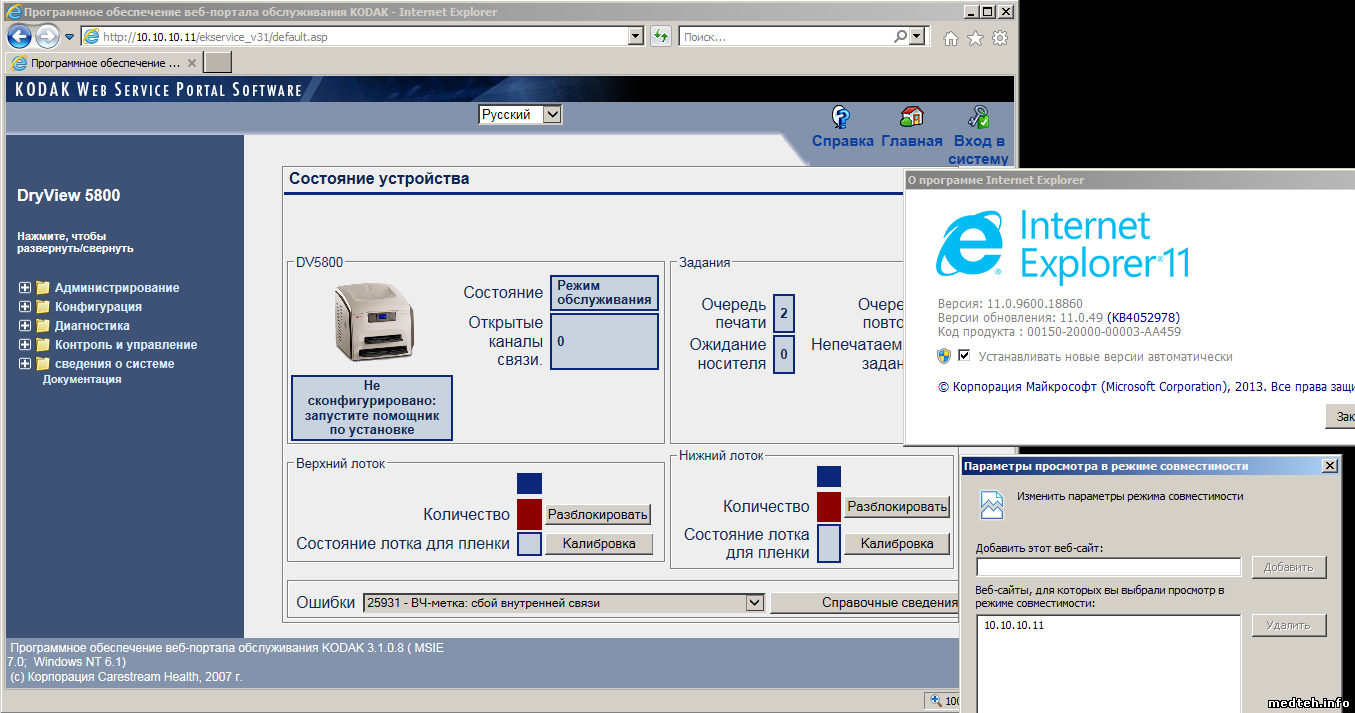Image resolution: width=1355 pixels, height=713 pixels.
Task: Expand the Диагностика tree node
Action: [x=25, y=326]
